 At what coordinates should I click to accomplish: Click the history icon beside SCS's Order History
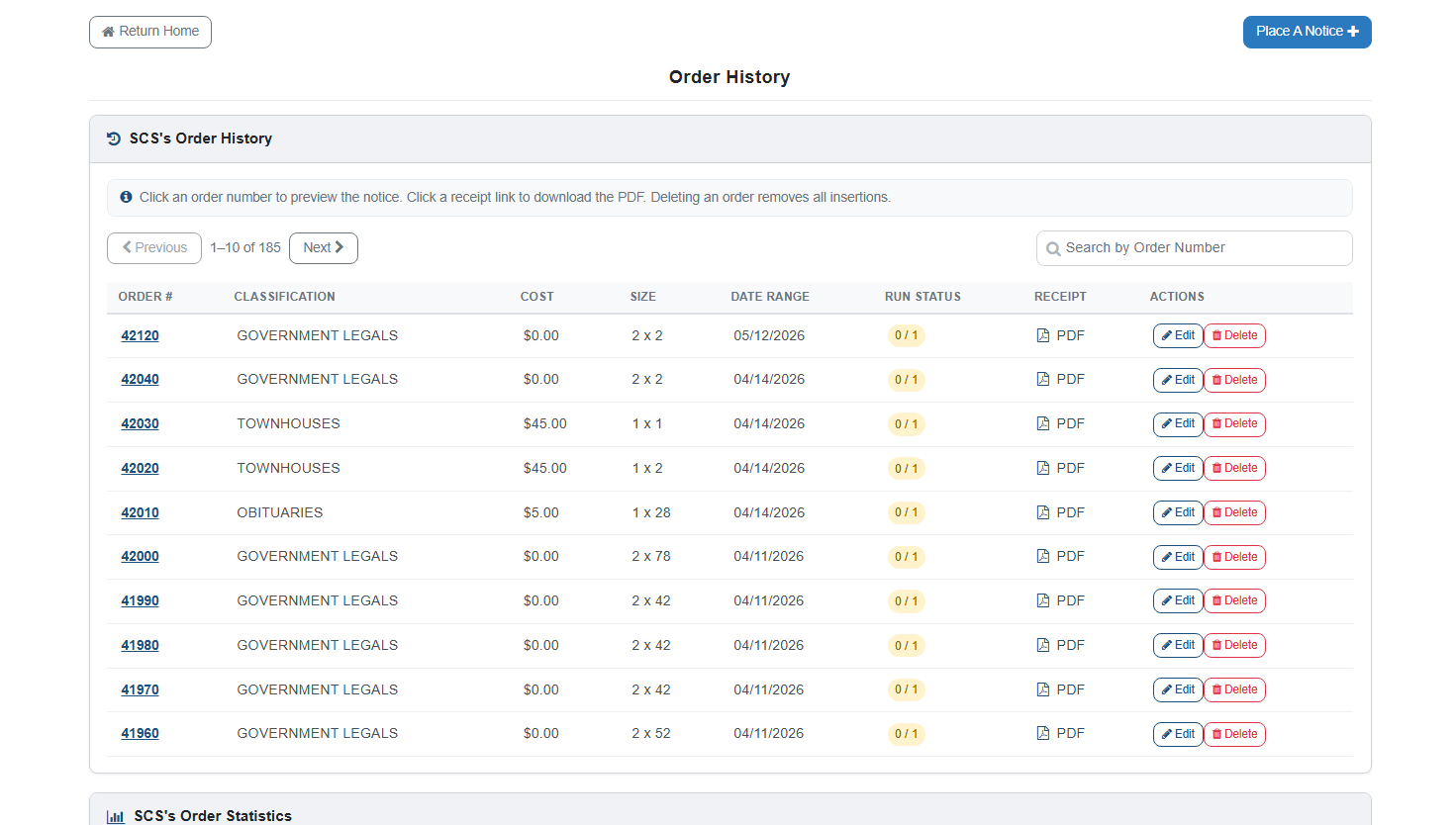114,138
